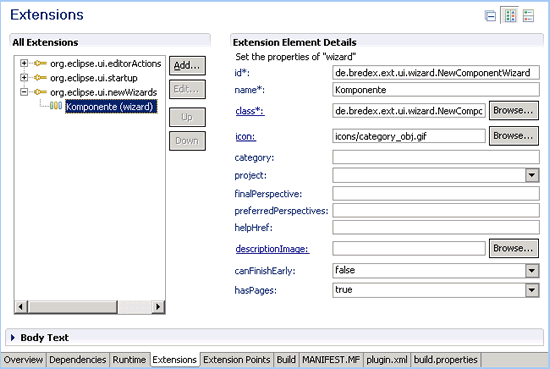
Task: Click the tree scrollbar left arrow
Action: click(21, 307)
